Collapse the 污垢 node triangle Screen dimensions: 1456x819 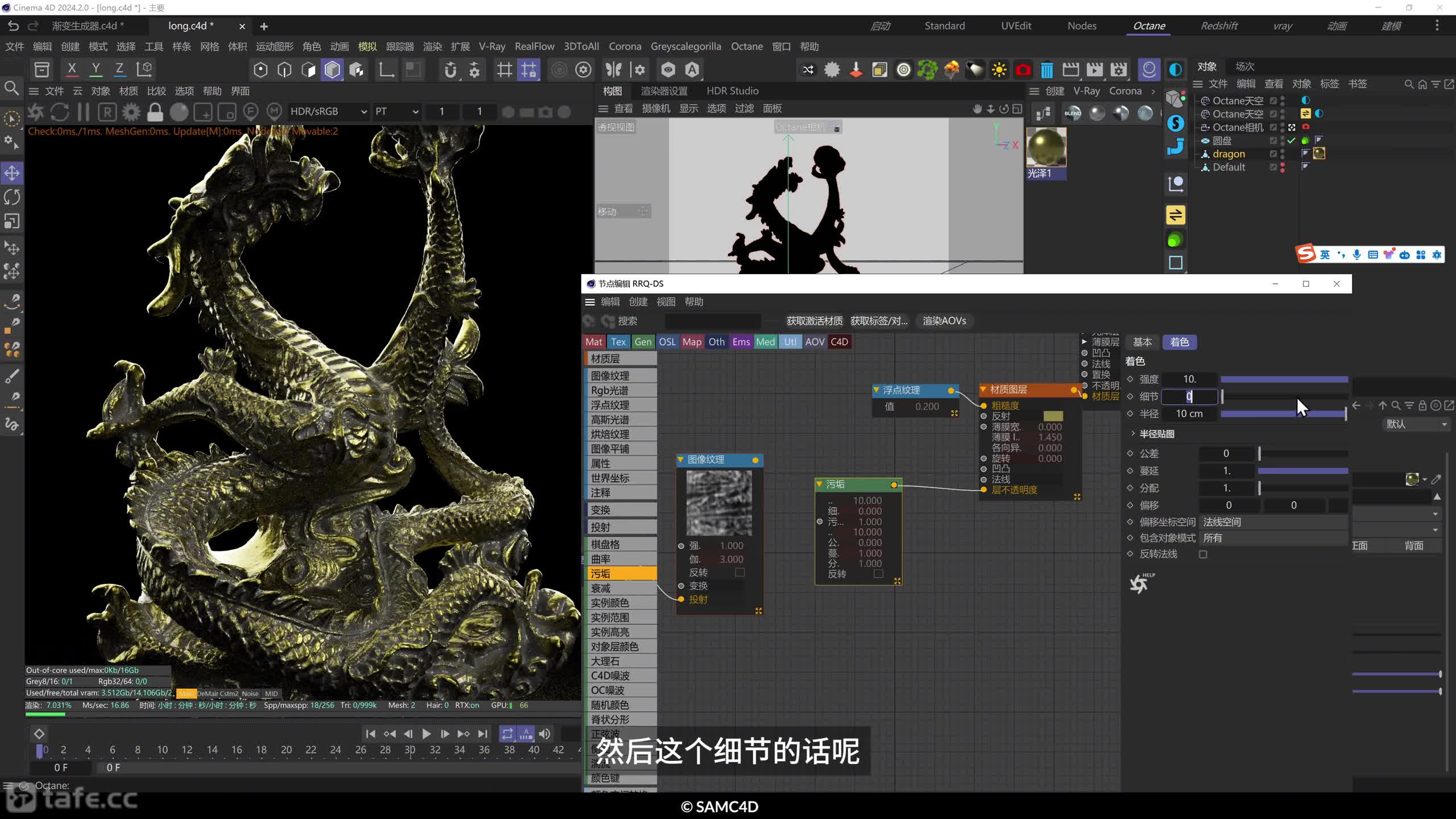click(820, 484)
